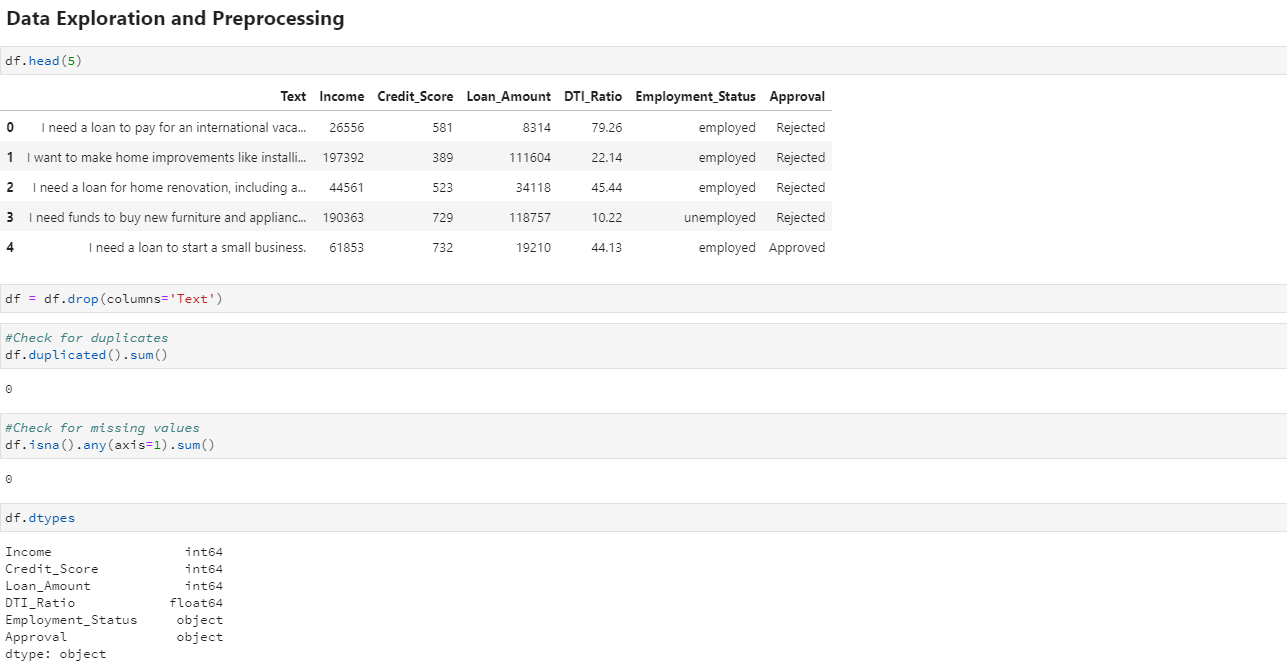Click the Employment_Status column header in table
The height and width of the screenshot is (665, 1287).
point(695,97)
